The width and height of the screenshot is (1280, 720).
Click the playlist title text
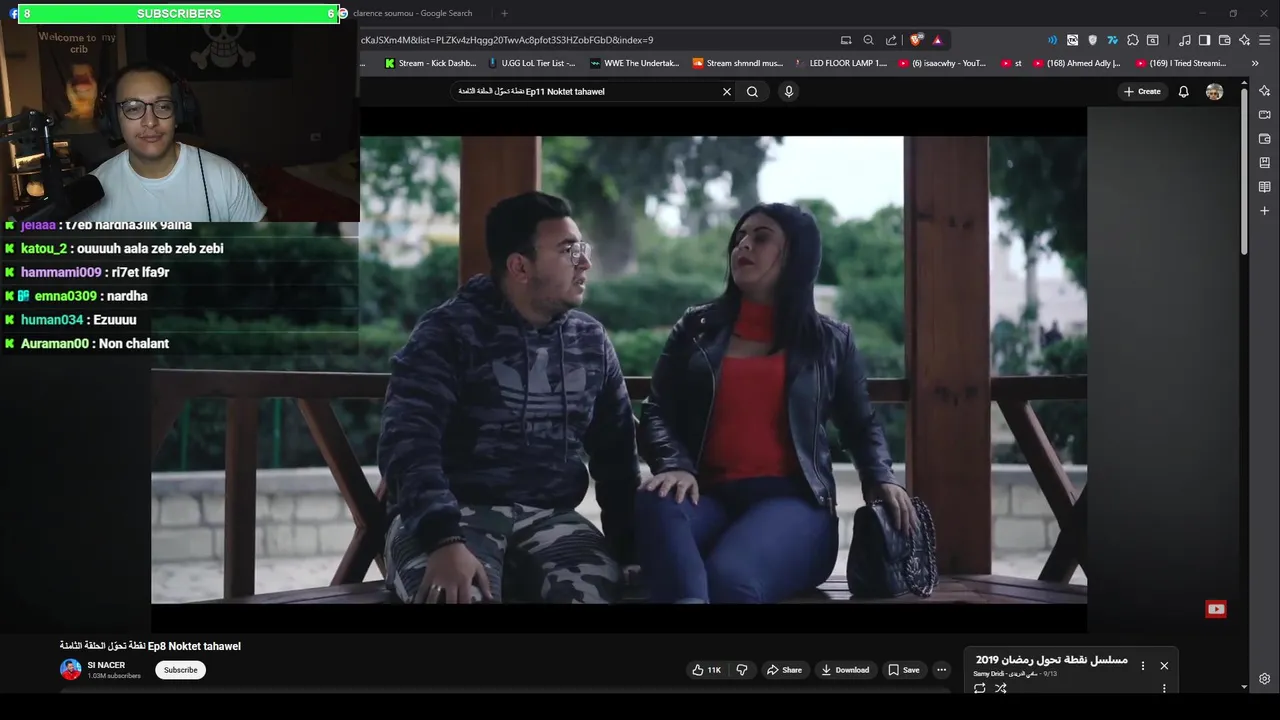[x=1051, y=660]
